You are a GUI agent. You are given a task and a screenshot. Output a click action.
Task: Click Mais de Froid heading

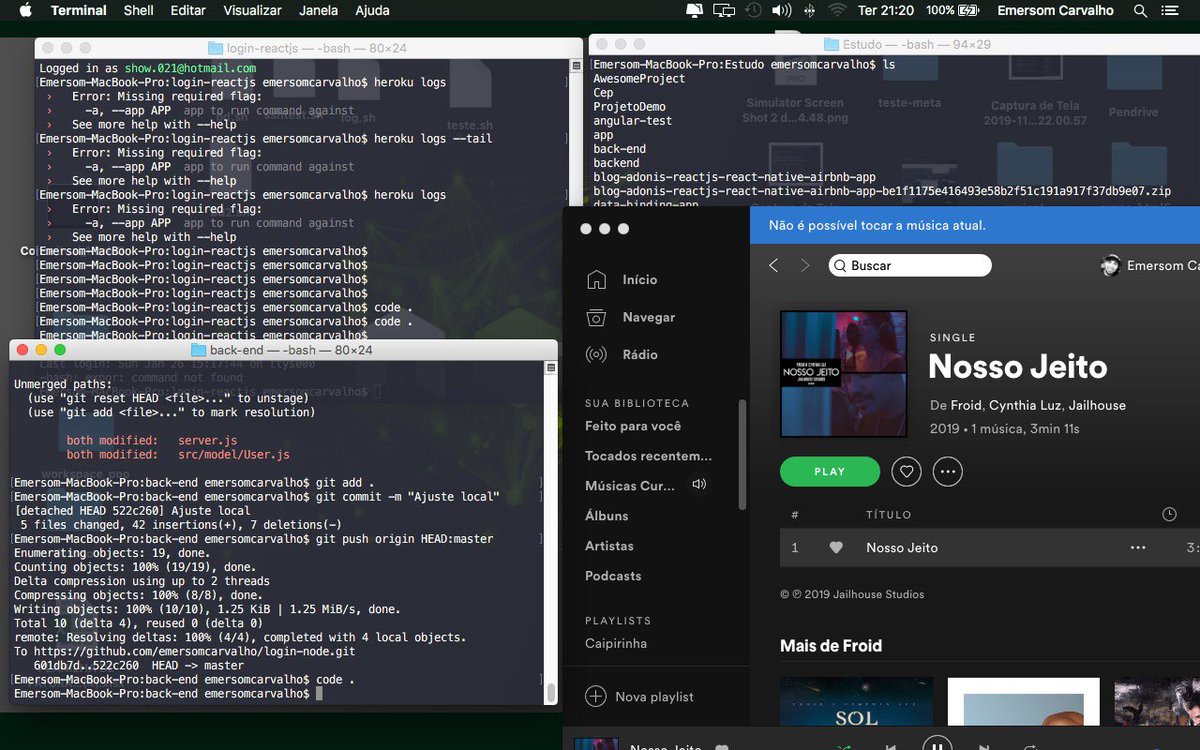coord(831,646)
